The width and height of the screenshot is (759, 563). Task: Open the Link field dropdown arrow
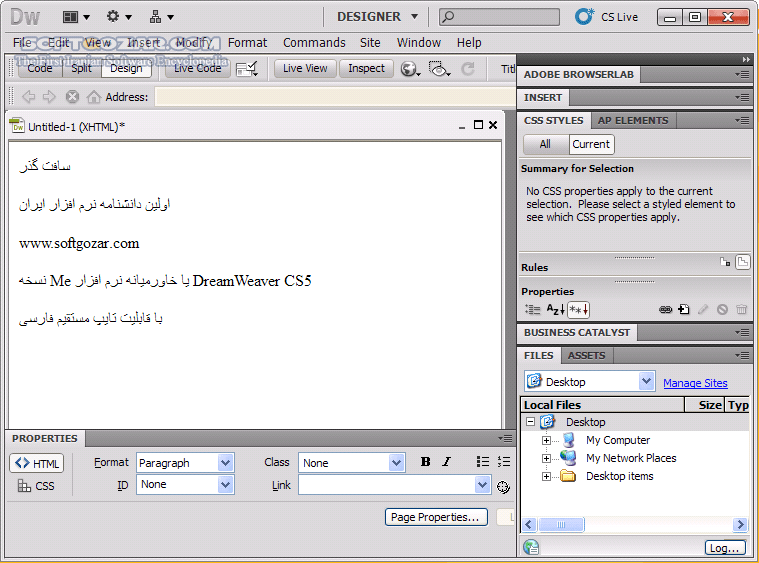pyautogui.click(x=482, y=485)
